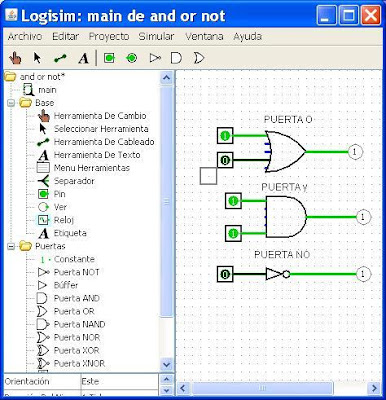This screenshot has width=386, height=400.
Task: Select the 'and or not*' project folder
Action: 42,77
